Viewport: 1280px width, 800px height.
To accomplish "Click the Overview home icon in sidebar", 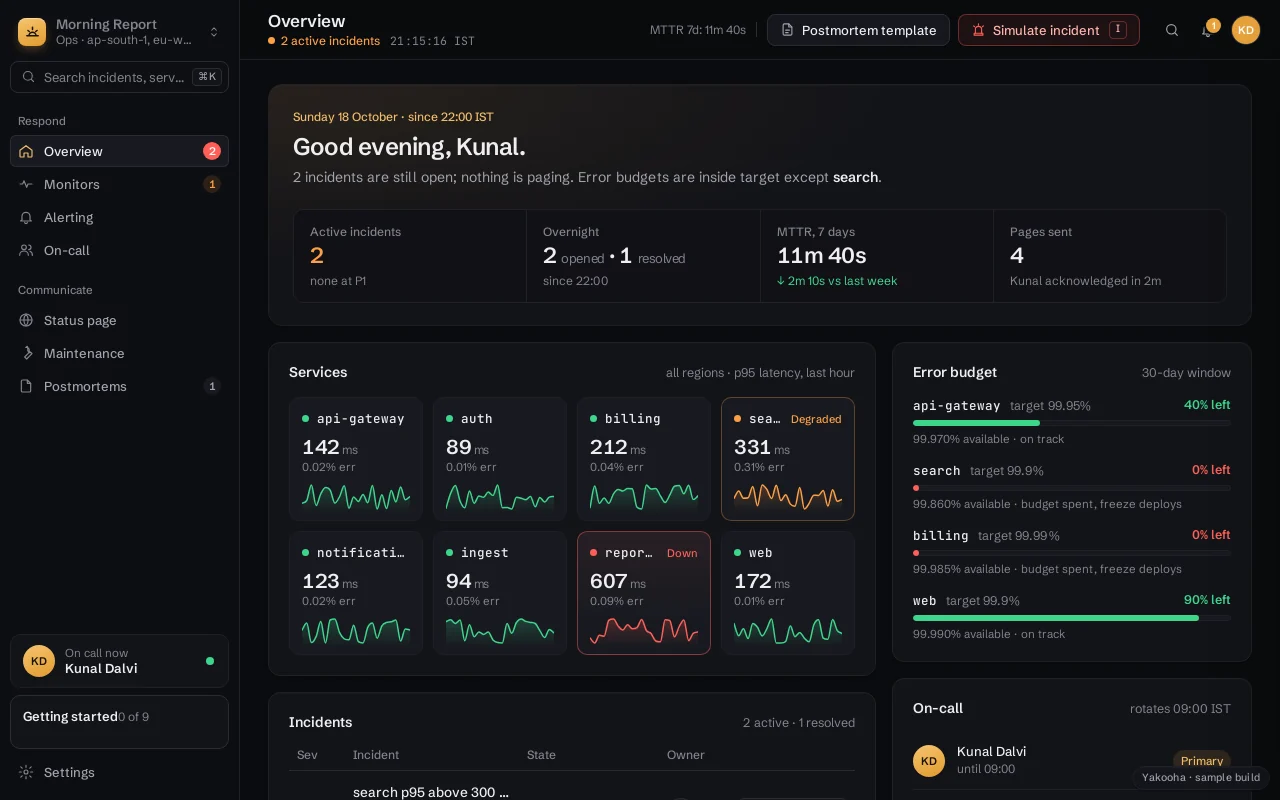I will click(x=26, y=151).
